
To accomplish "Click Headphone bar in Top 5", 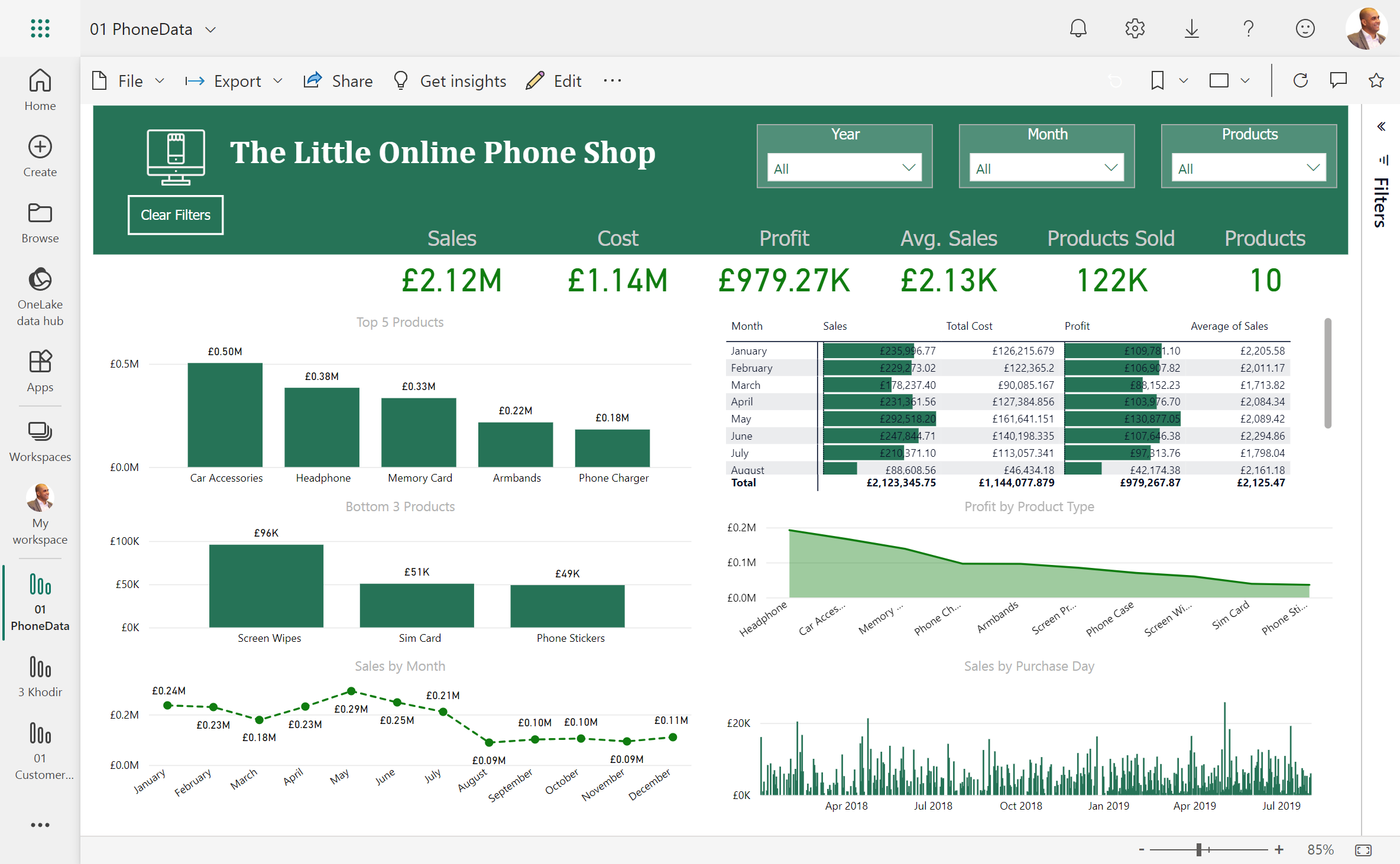I will click(x=322, y=427).
